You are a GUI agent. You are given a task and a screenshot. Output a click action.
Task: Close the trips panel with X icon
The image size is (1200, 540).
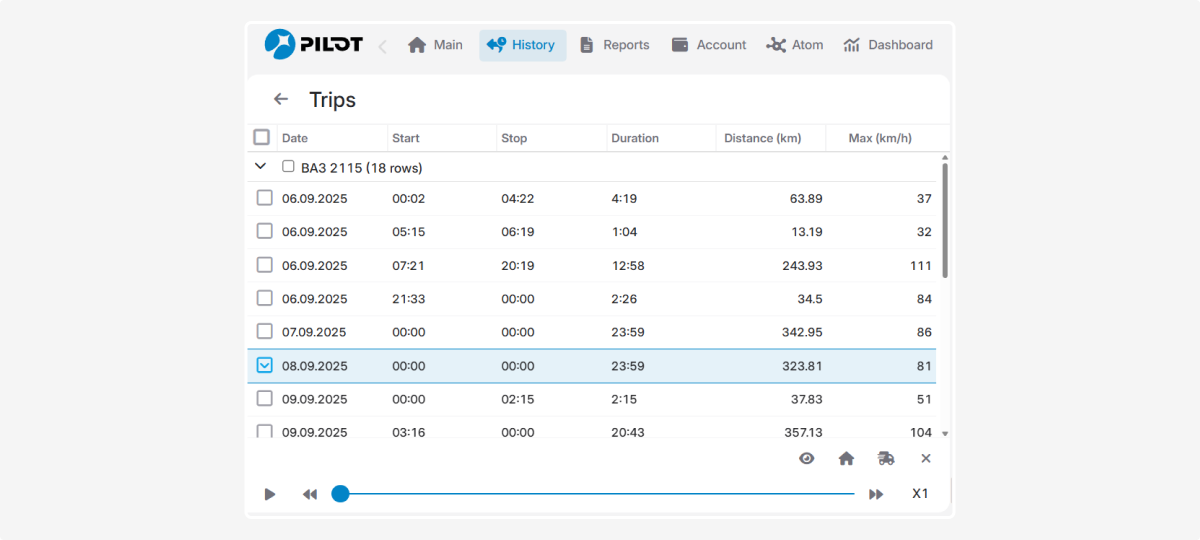tap(926, 458)
